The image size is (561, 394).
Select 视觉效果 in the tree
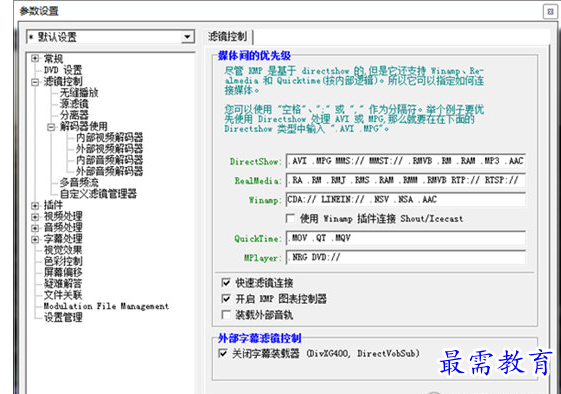pyautogui.click(x=63, y=250)
